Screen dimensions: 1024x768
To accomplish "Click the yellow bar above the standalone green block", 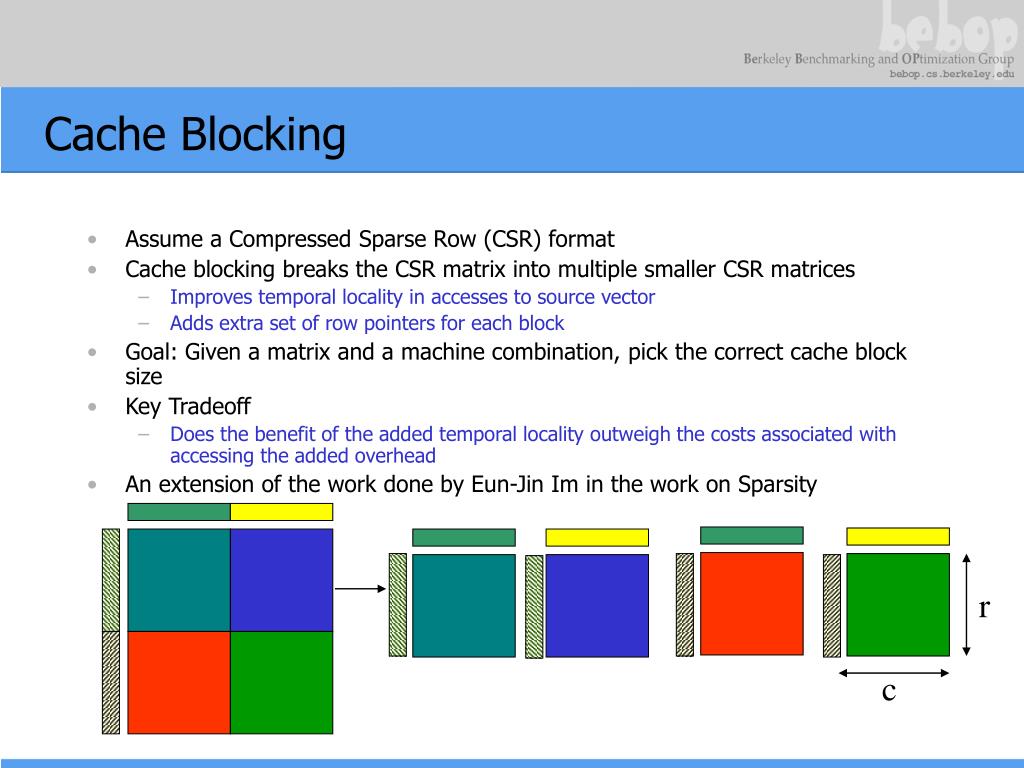I will pos(898,536).
